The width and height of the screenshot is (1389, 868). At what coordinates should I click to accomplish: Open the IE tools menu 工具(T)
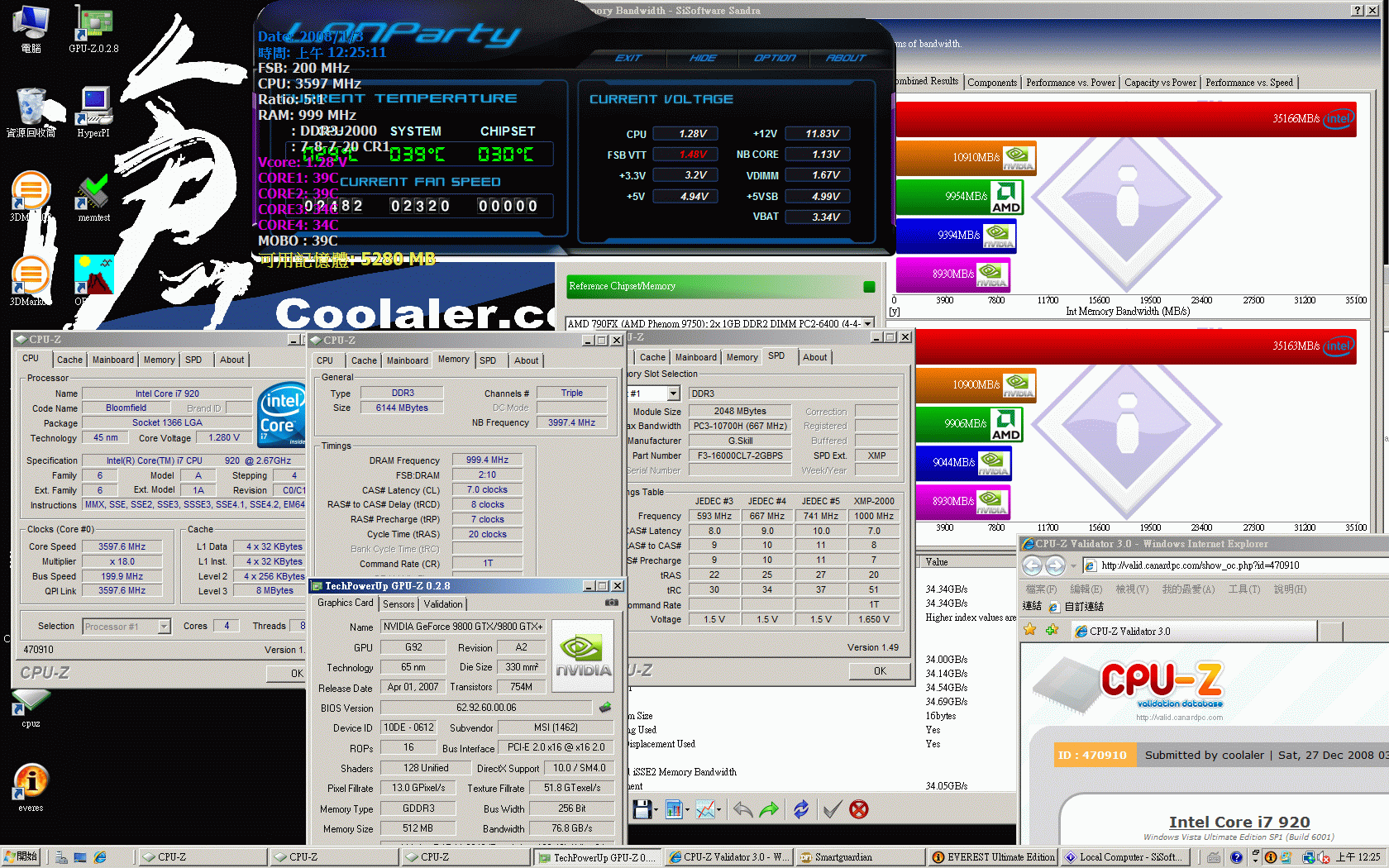(1243, 589)
